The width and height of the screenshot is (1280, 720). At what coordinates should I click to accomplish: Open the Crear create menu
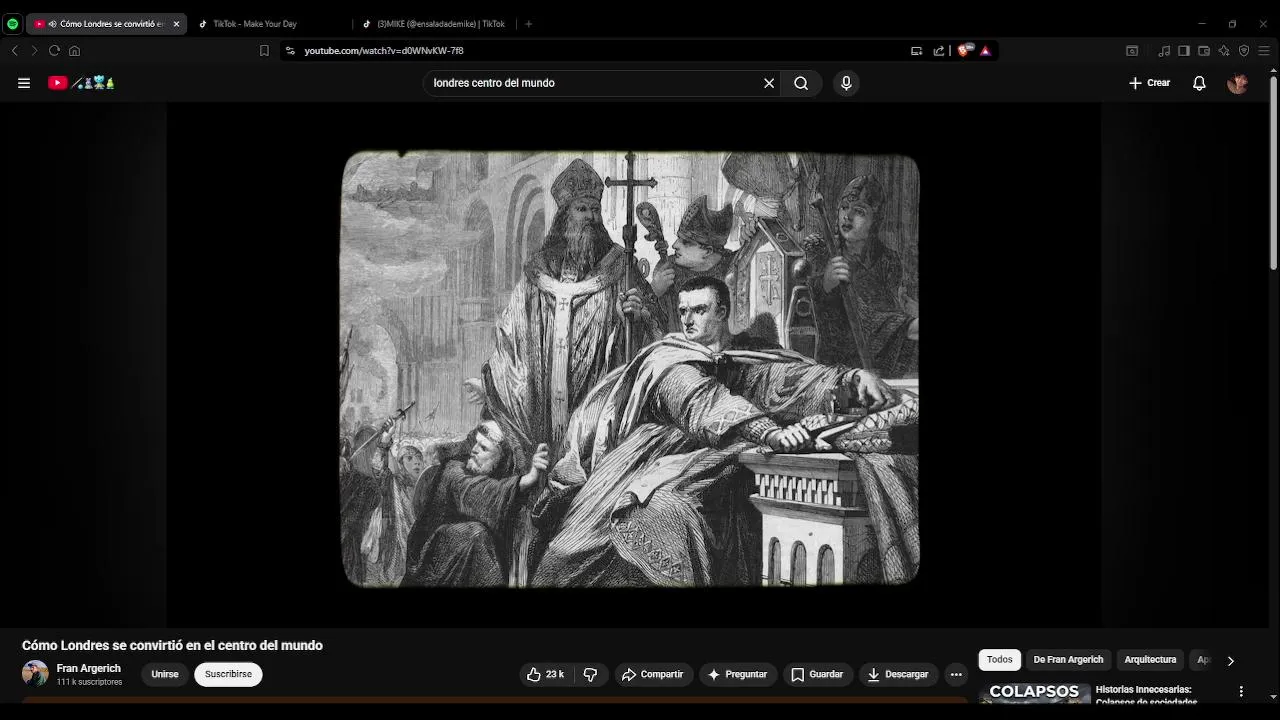point(1149,83)
